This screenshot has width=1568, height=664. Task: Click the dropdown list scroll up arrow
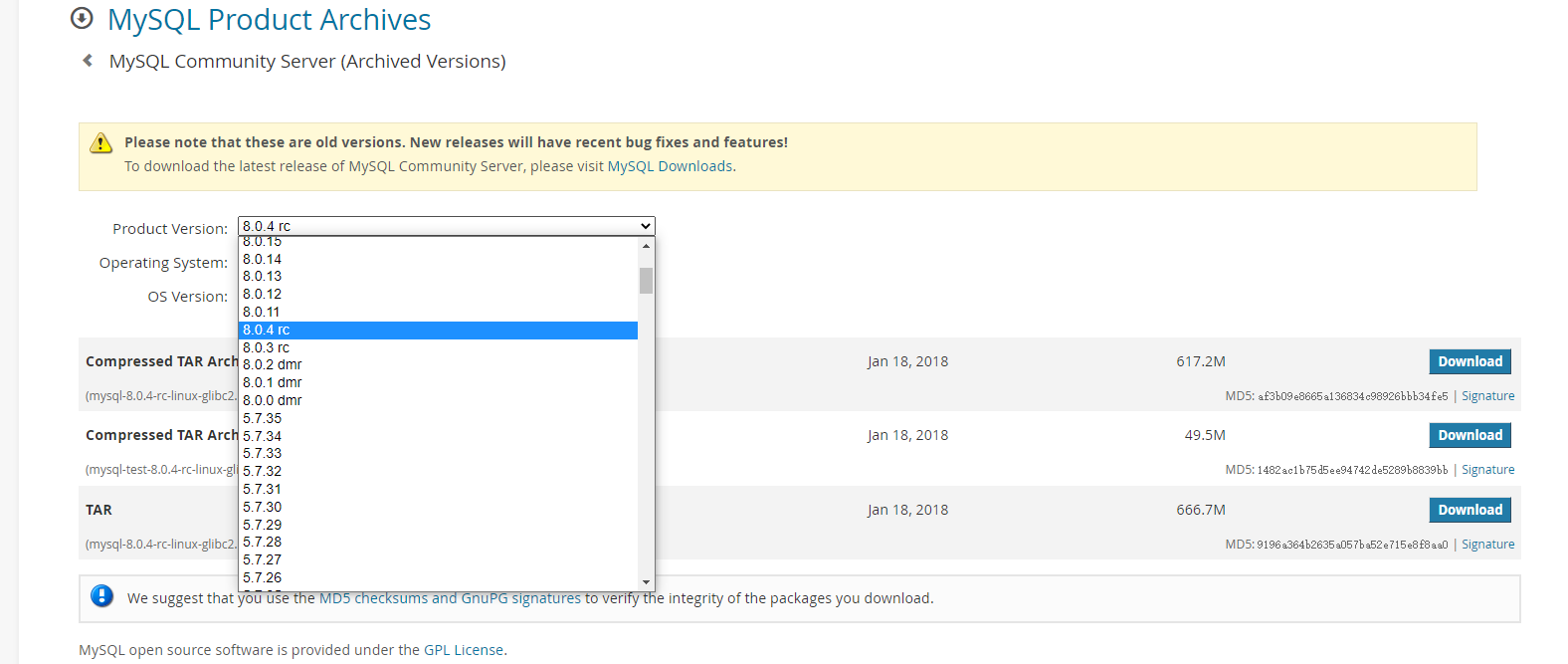click(646, 246)
